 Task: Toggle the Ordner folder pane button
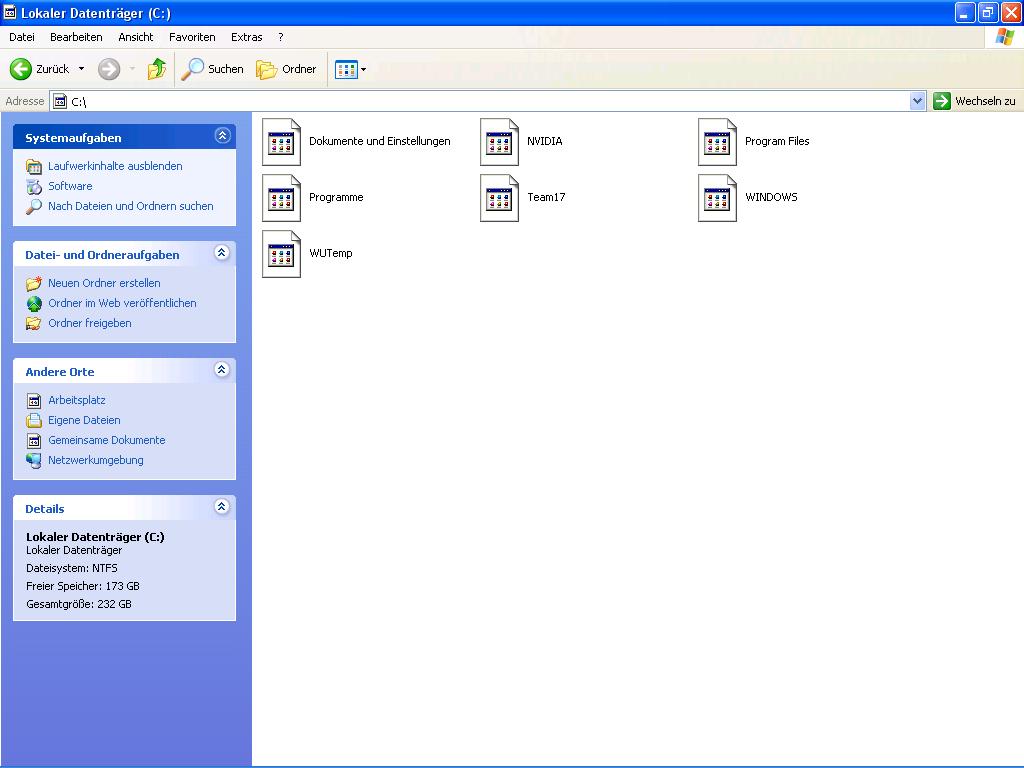tap(286, 69)
